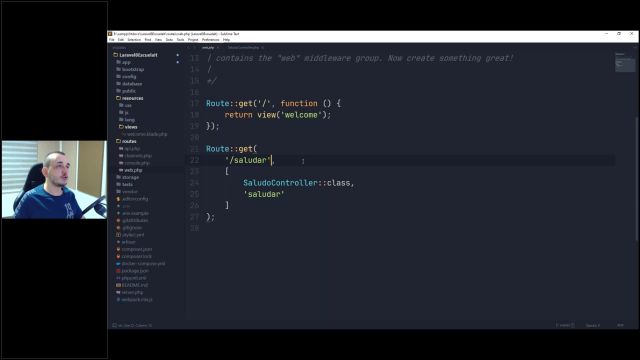This screenshot has width=640, height=360.
Task: Place cursor on 'SaludoController::class' text
Action: (298, 183)
